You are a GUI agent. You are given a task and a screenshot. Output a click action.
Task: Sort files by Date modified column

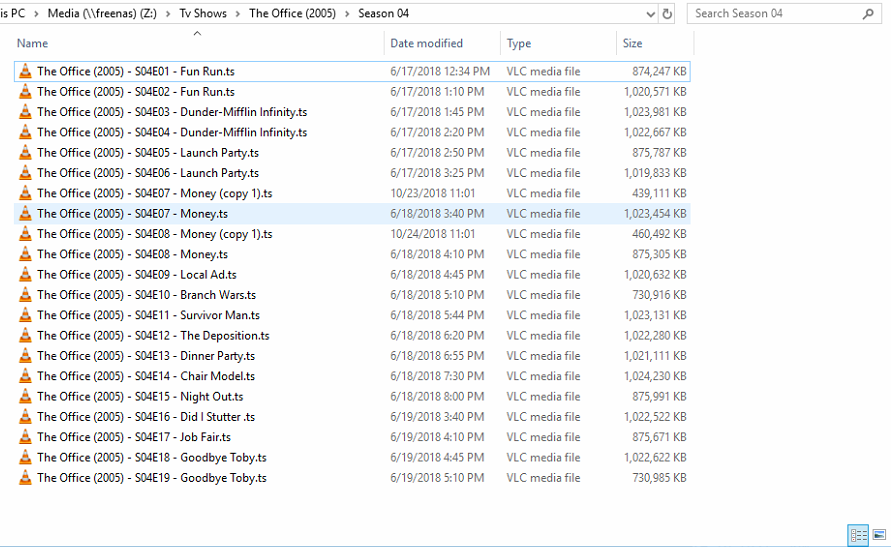pos(426,43)
